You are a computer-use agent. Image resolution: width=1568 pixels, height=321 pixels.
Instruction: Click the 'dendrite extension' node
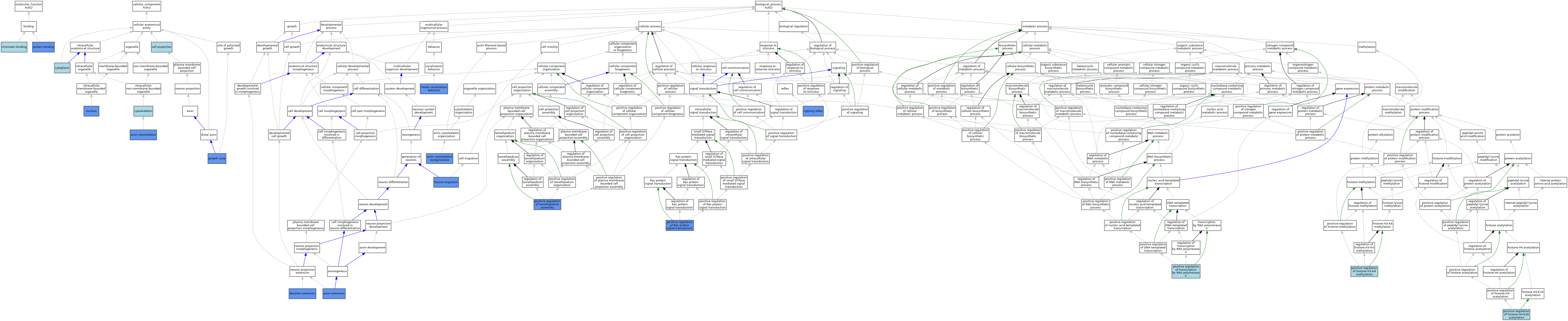302,293
